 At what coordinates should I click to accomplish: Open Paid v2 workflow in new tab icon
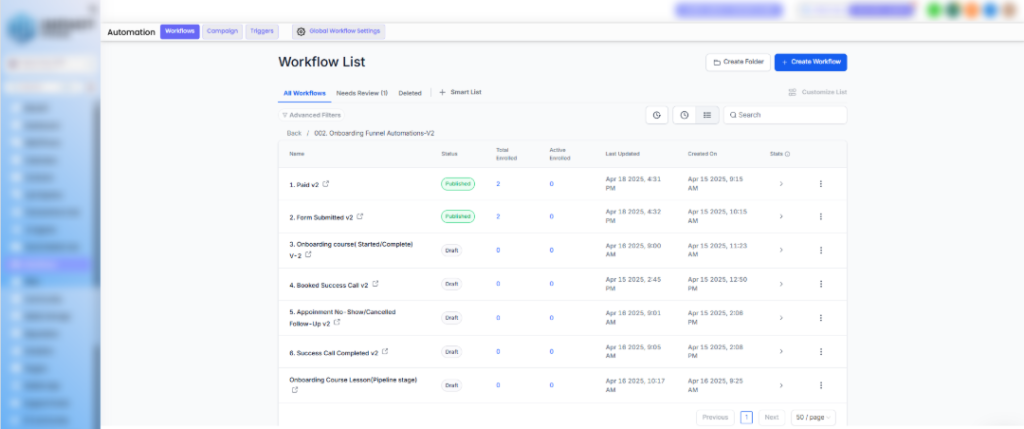click(326, 184)
